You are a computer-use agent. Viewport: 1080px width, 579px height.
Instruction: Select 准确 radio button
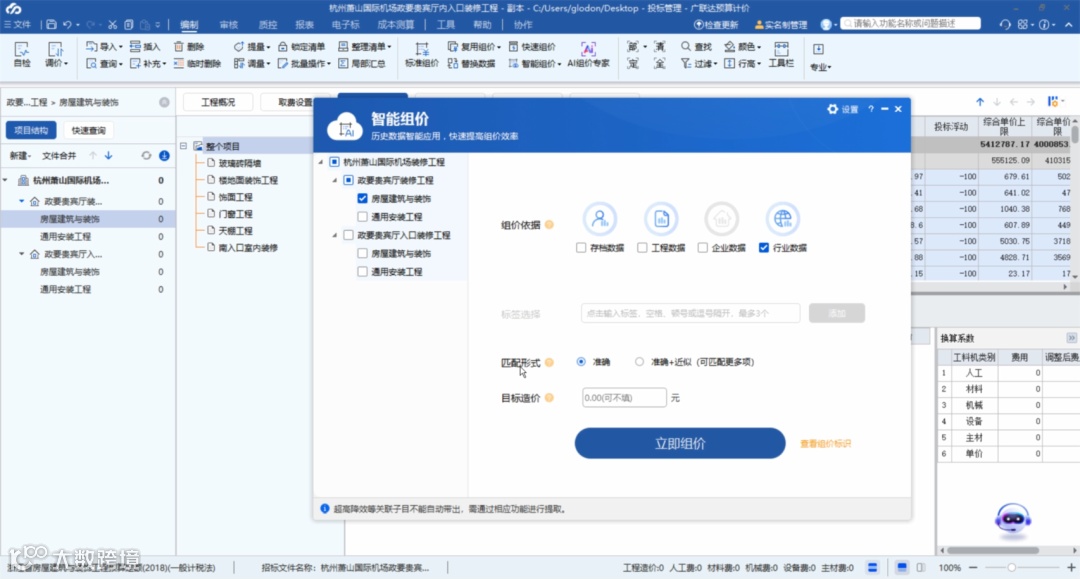(581, 361)
